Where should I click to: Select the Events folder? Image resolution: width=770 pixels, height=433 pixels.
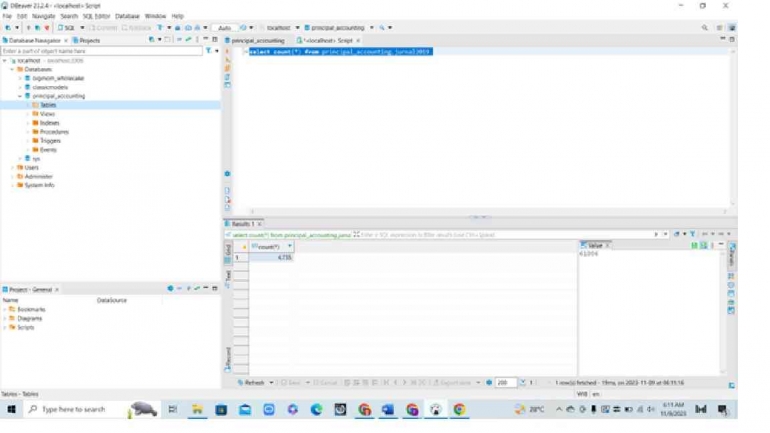tap(48, 150)
